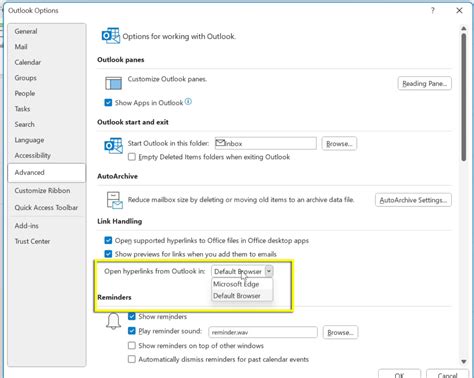
Task: Open the Calendar options category
Action: click(x=47, y=62)
